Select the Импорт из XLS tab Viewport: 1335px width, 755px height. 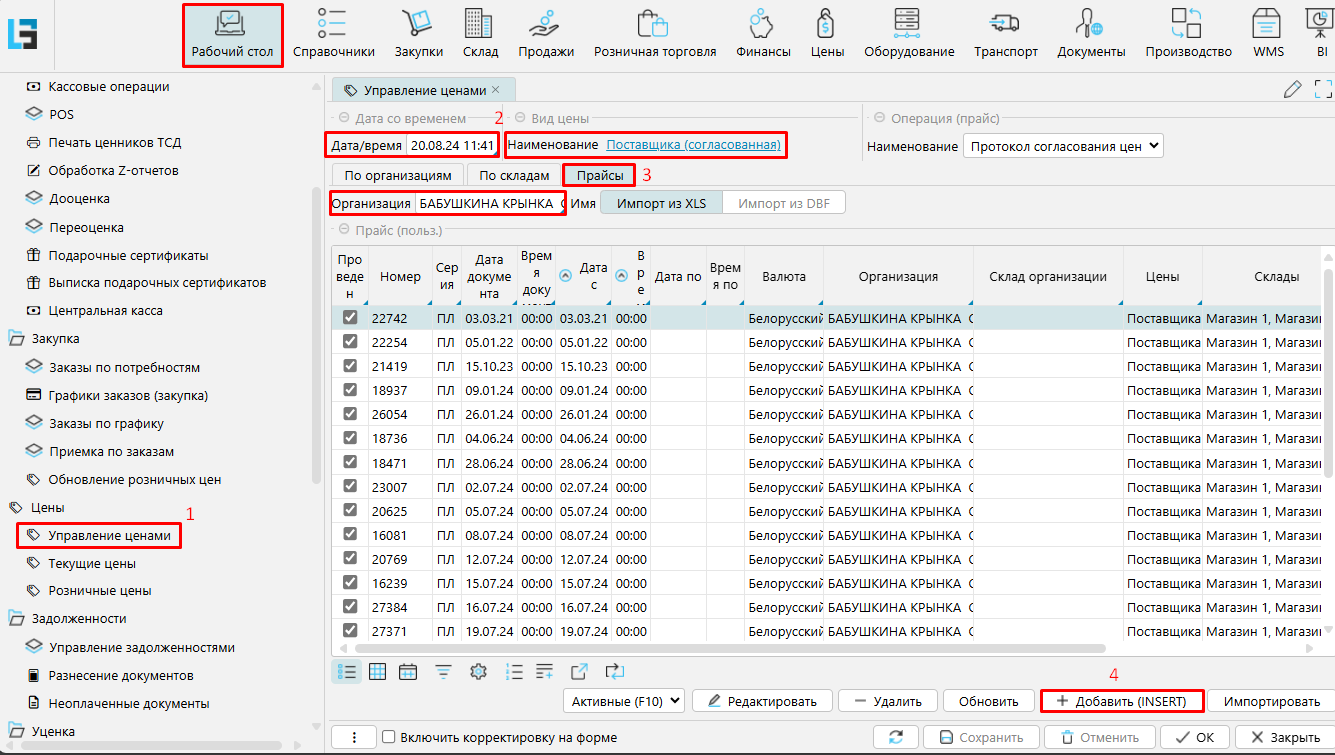pyautogui.click(x=661, y=203)
